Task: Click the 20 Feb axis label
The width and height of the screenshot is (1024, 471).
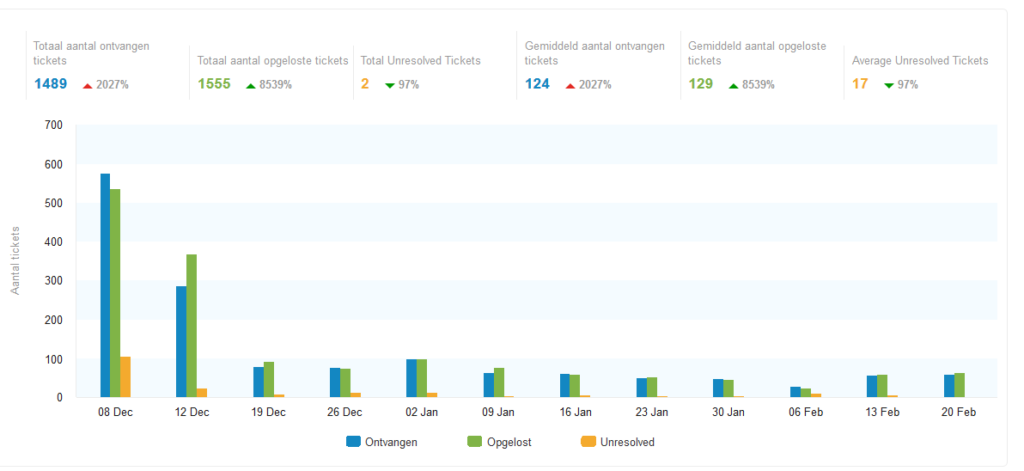Action: (959, 413)
